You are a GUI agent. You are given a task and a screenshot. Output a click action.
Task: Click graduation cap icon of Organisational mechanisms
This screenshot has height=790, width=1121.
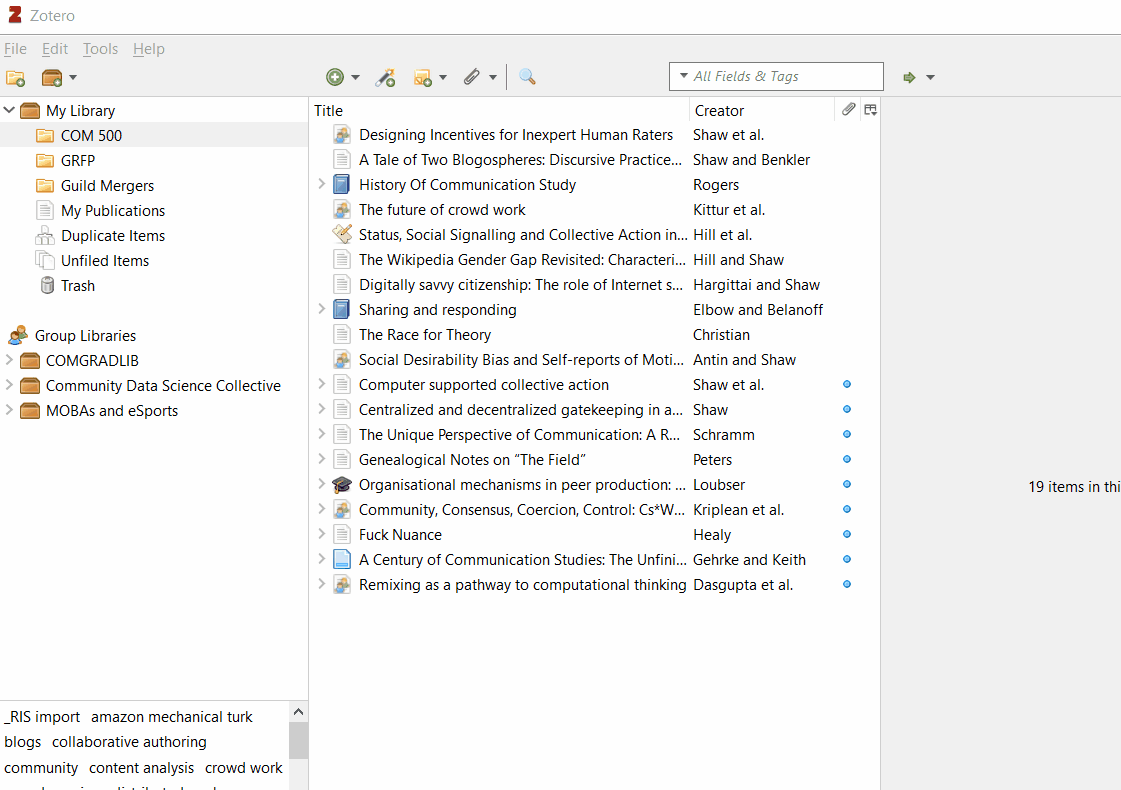[342, 485]
